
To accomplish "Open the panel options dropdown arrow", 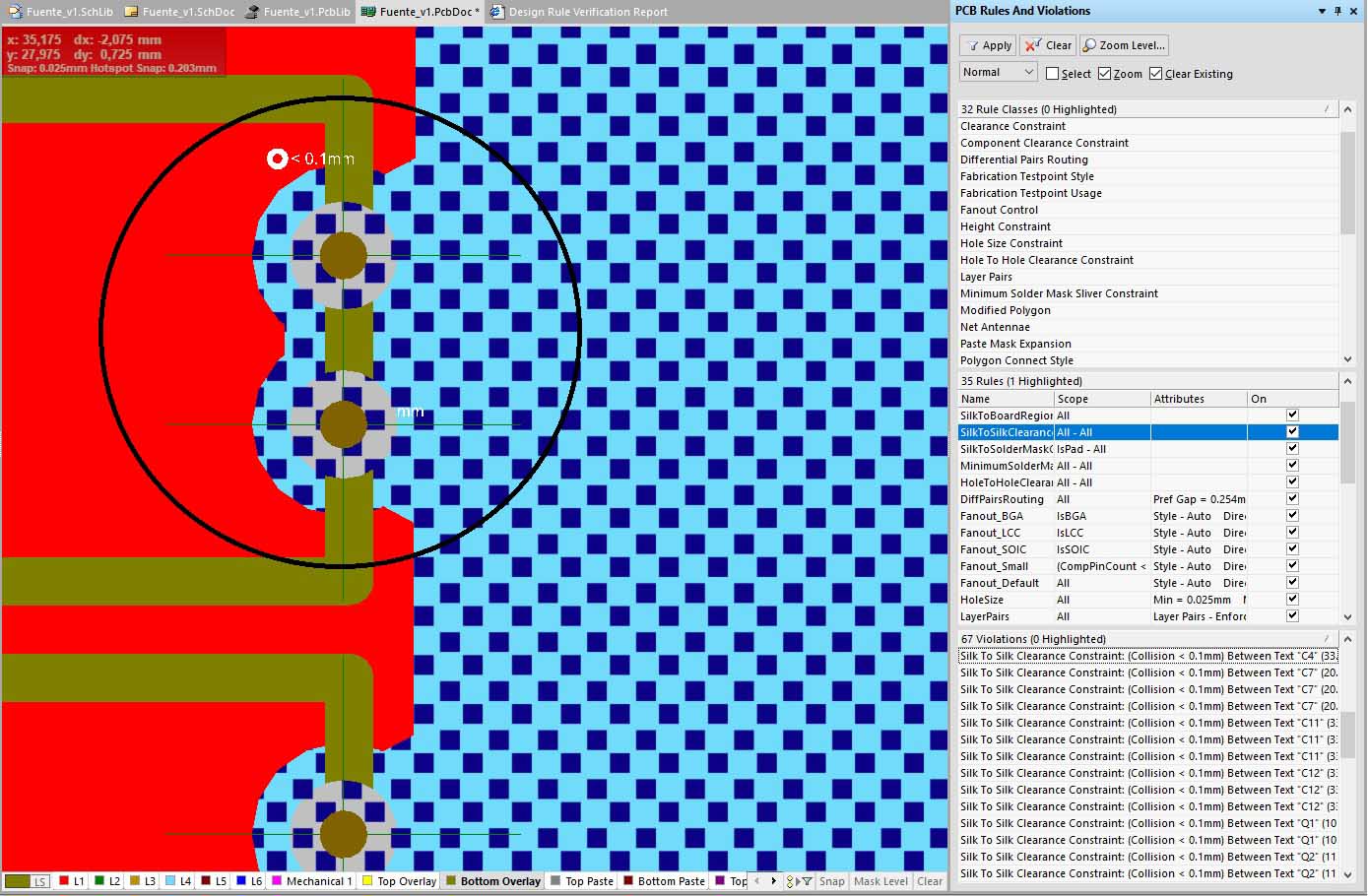I will (x=1322, y=11).
